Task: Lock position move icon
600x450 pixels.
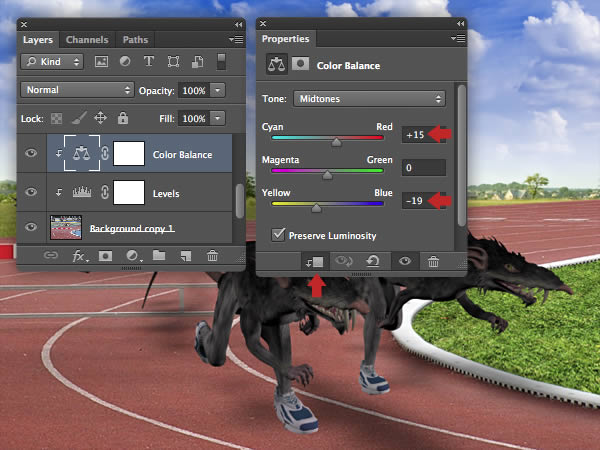Action: coord(101,118)
